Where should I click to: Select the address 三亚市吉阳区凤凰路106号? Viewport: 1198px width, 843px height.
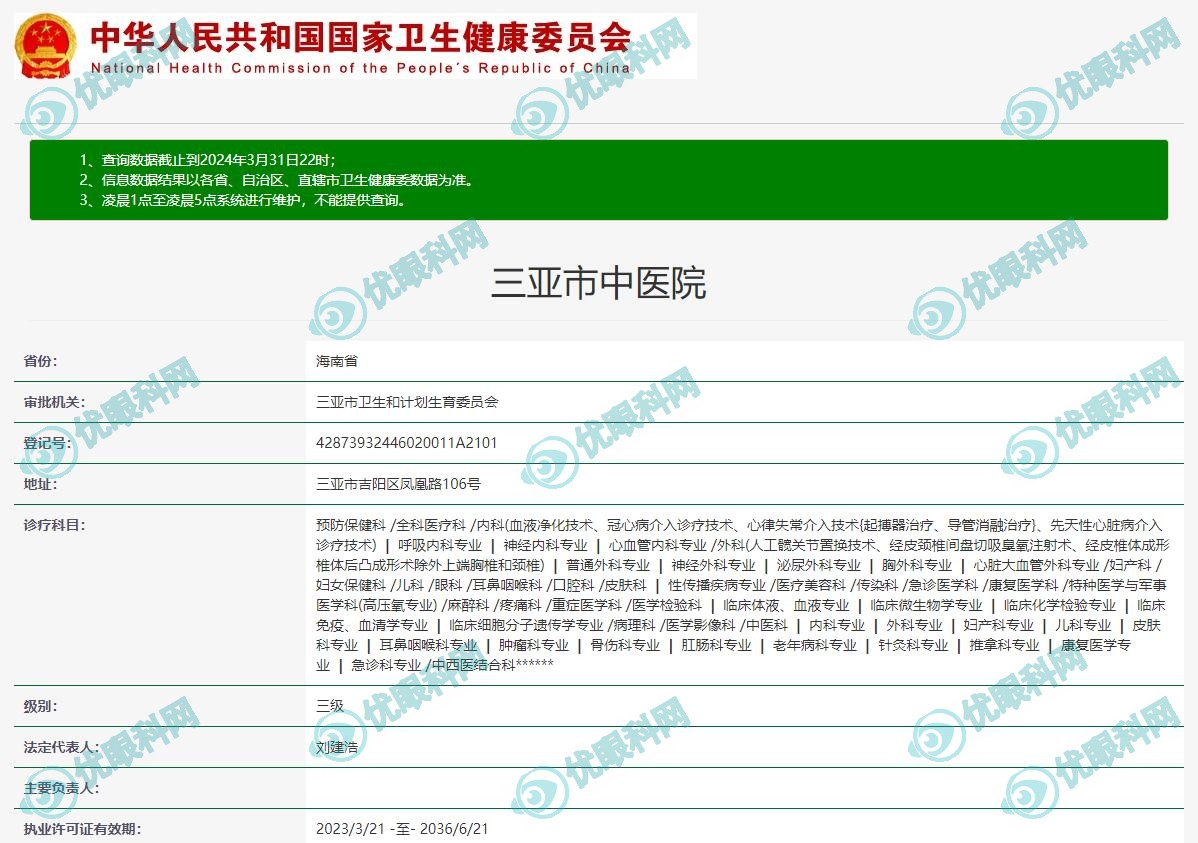(x=398, y=484)
